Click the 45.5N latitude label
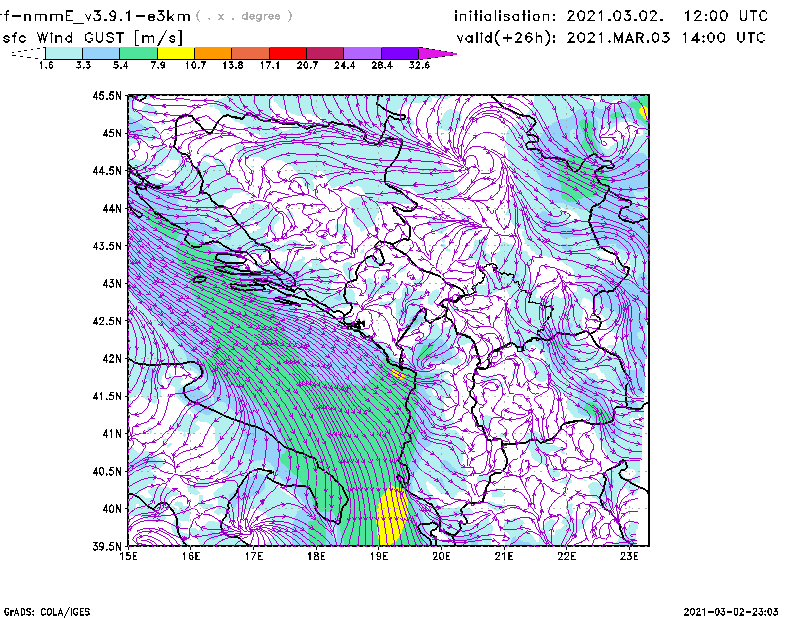 tap(107, 95)
